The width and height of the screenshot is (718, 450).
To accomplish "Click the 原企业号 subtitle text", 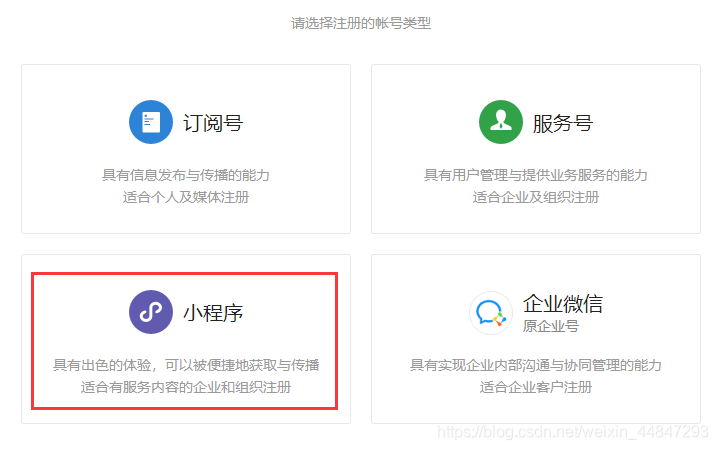I will (551, 326).
